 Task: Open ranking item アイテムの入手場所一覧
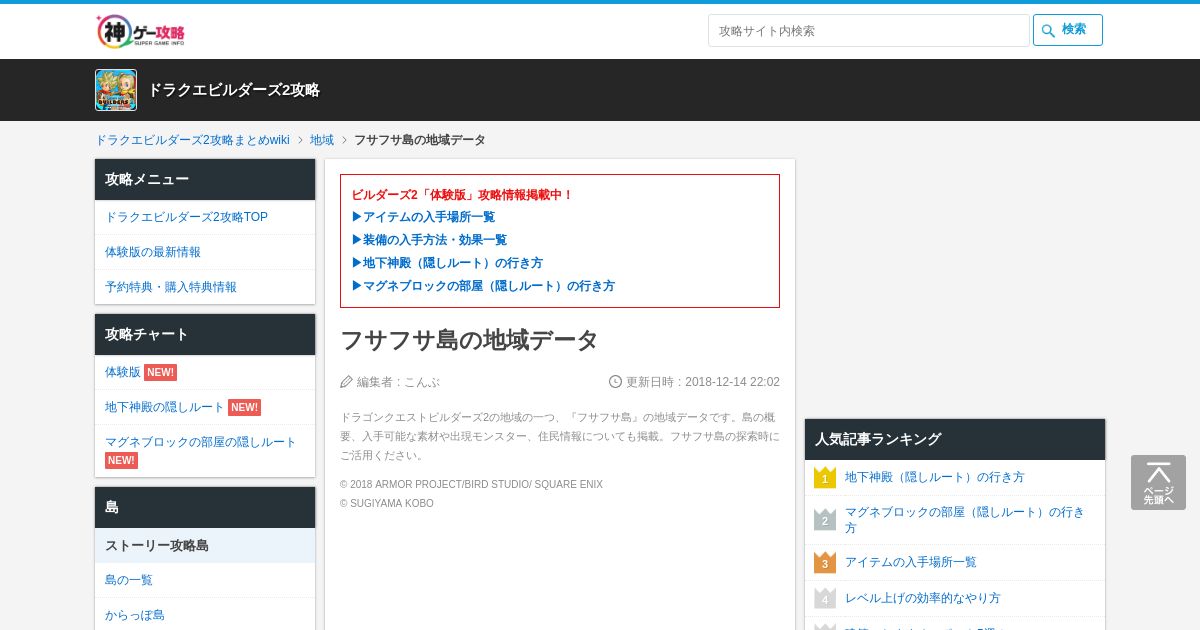(911, 563)
